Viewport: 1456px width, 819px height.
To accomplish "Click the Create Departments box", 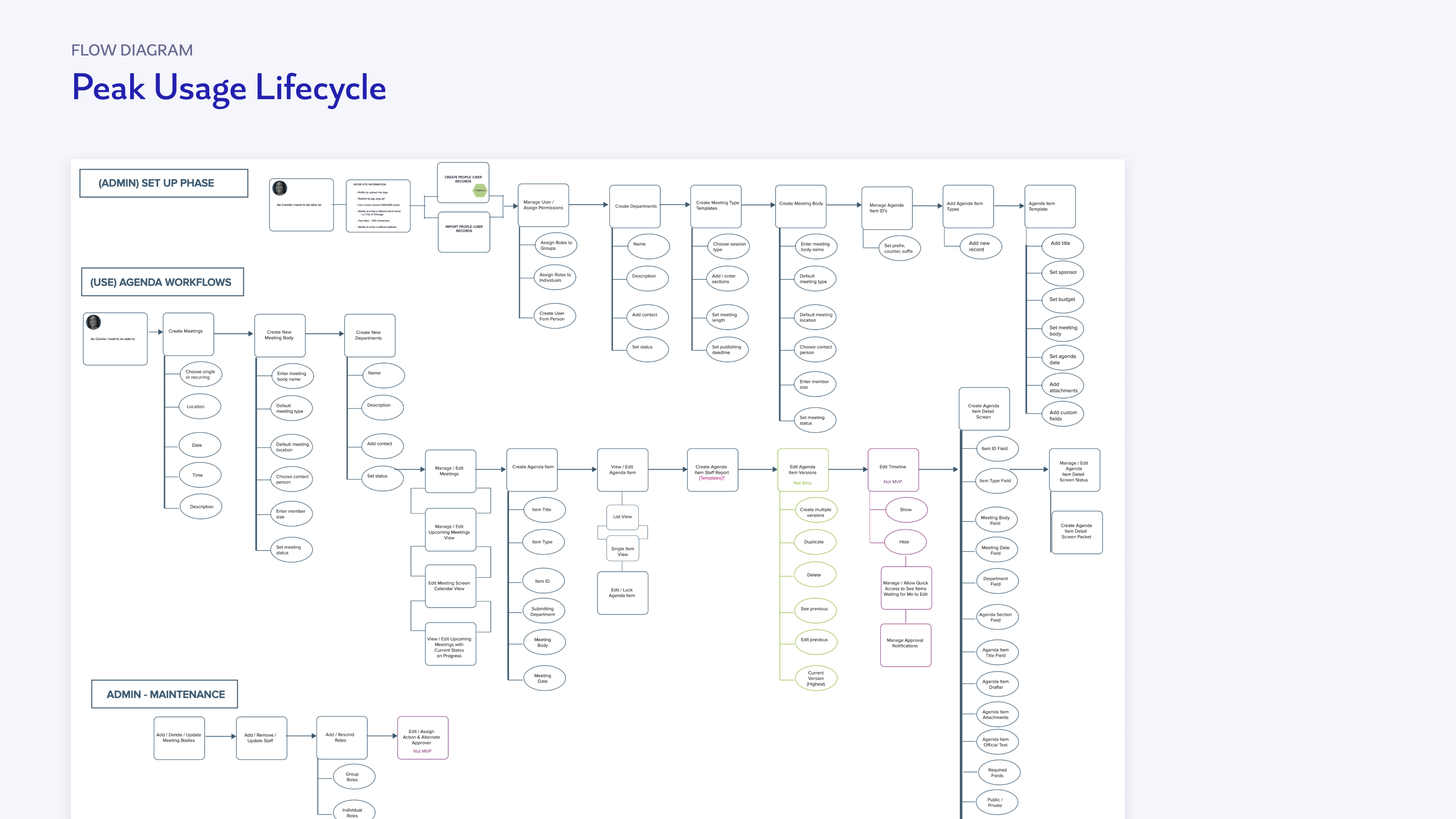I will coord(635,206).
